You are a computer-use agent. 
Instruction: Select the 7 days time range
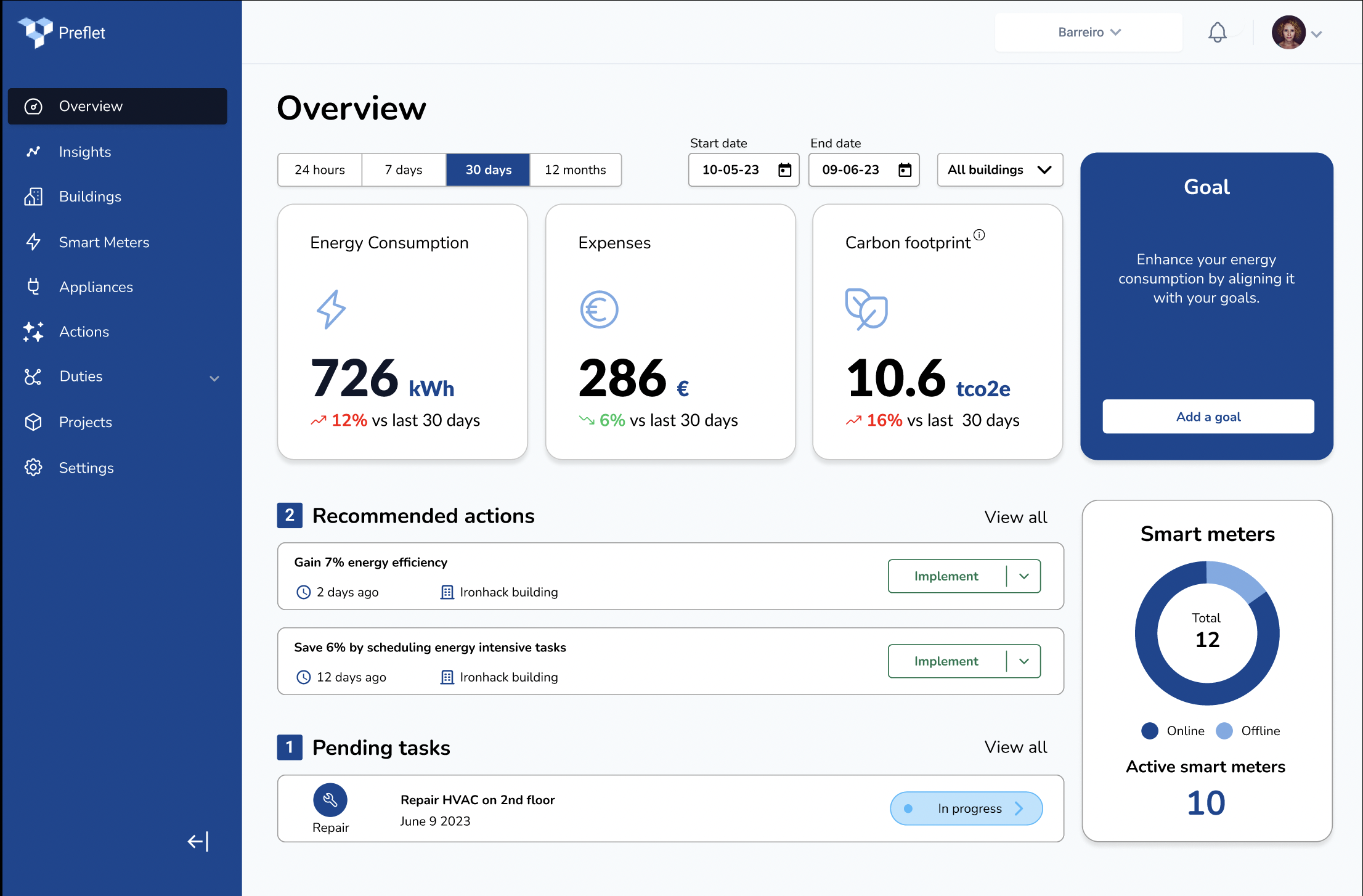point(404,170)
